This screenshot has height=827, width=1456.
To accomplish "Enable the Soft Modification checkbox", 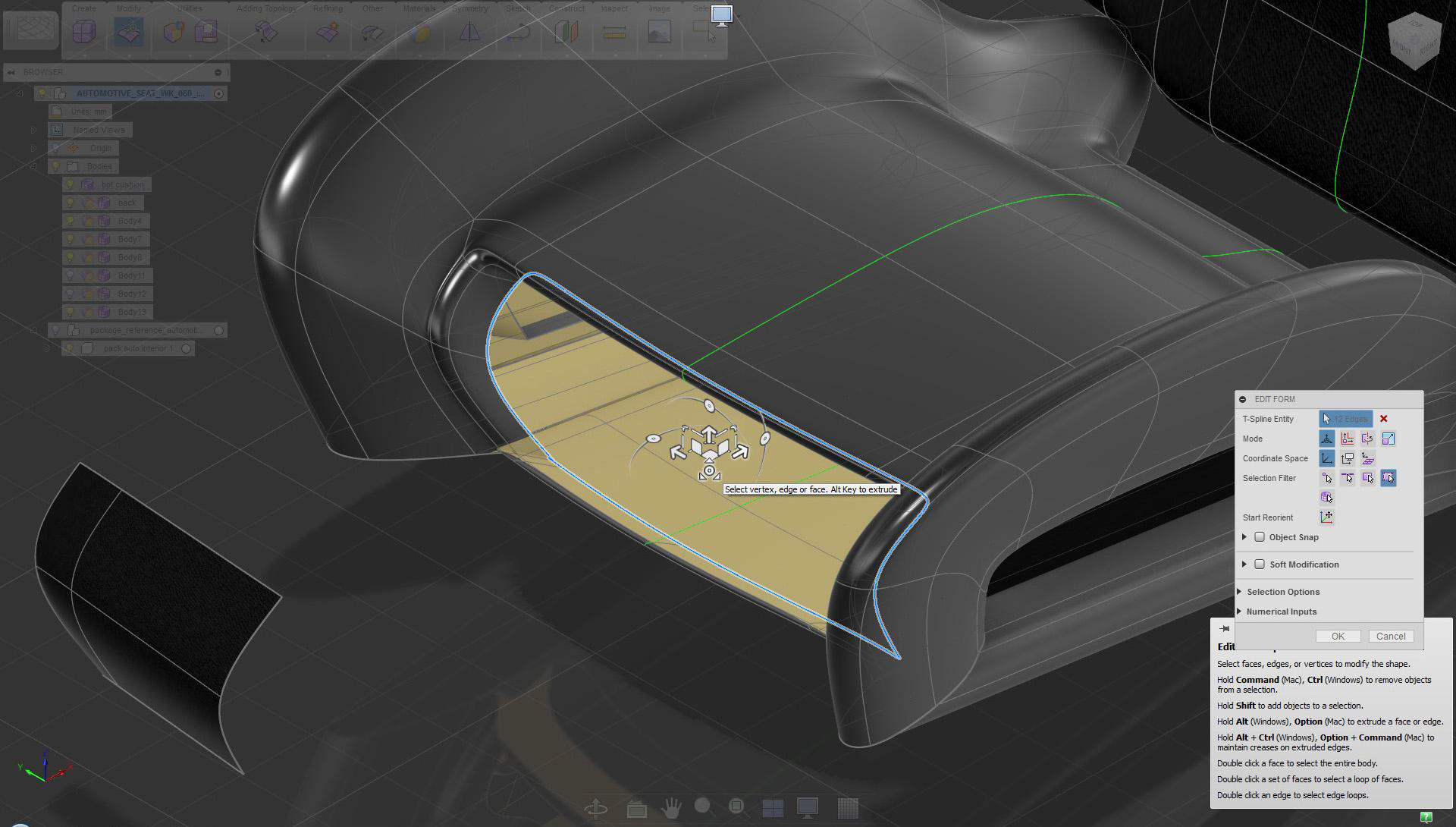I will point(1260,564).
